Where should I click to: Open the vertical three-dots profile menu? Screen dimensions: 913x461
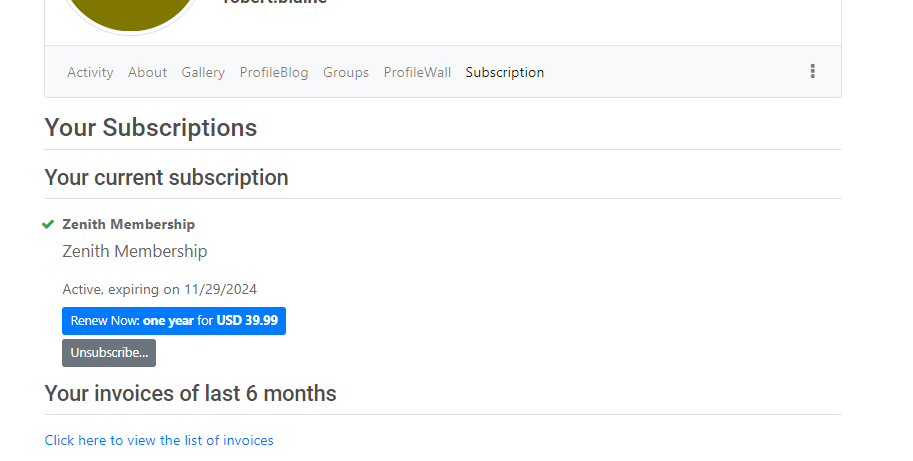point(812,72)
